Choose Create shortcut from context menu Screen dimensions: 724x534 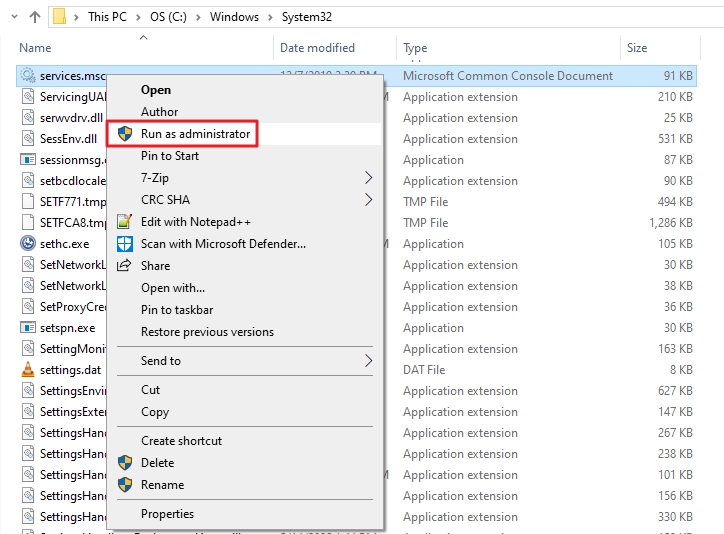click(181, 441)
